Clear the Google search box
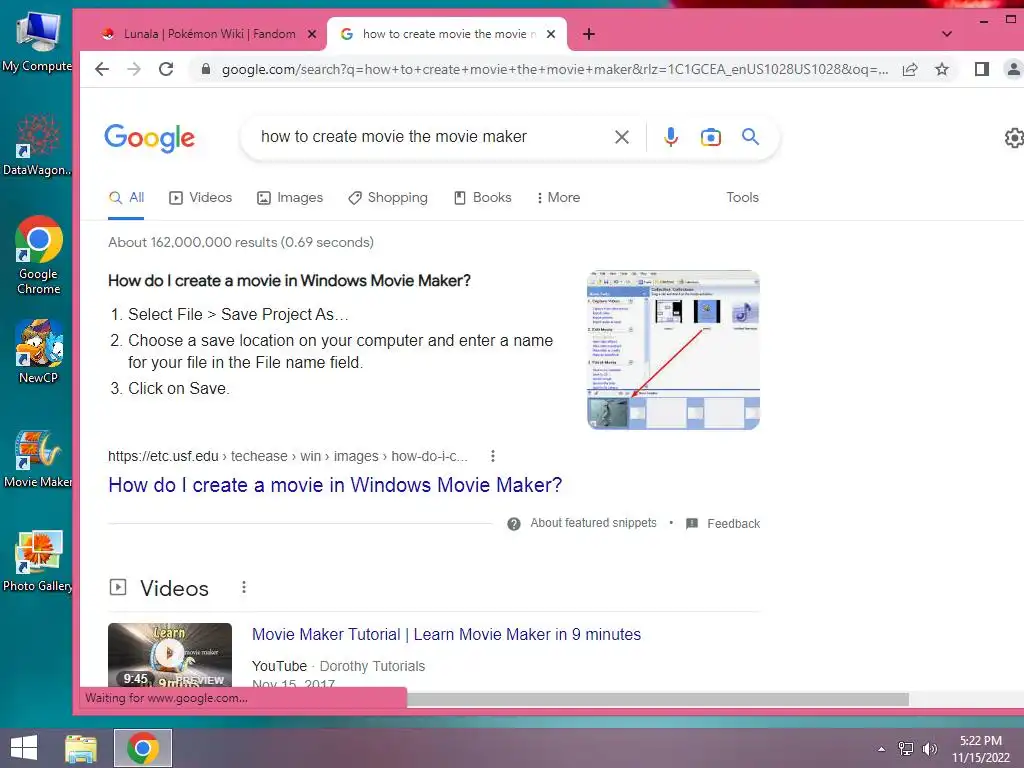This screenshot has height=768, width=1024. click(622, 136)
